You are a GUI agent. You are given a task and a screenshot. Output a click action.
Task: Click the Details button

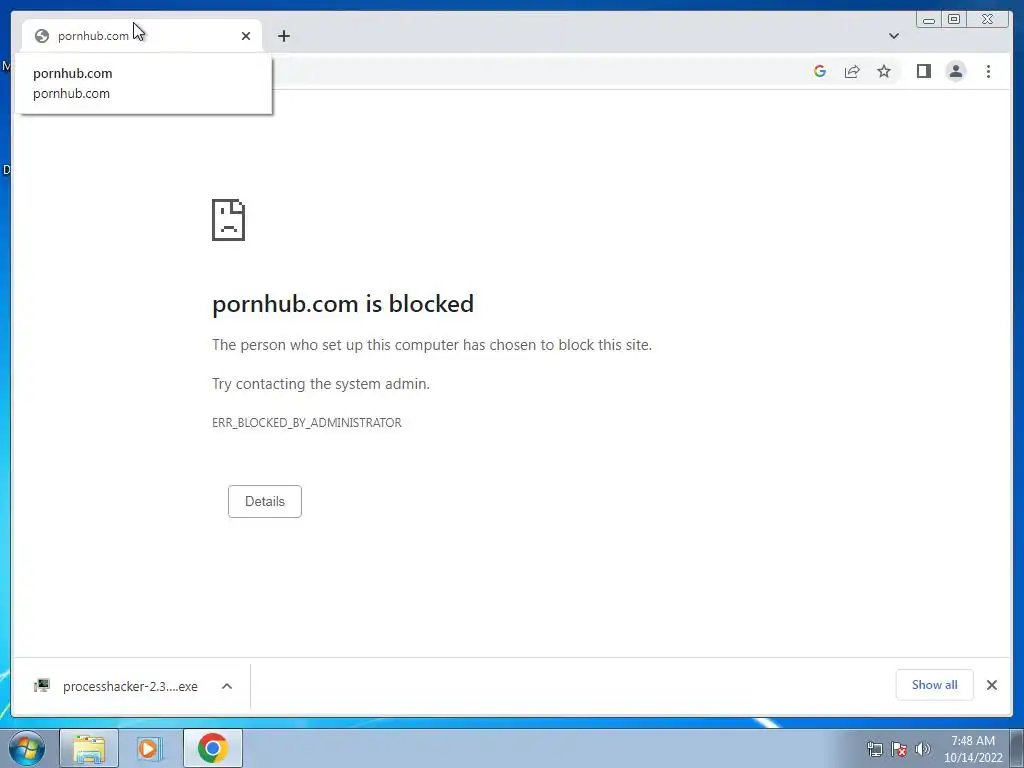(264, 502)
